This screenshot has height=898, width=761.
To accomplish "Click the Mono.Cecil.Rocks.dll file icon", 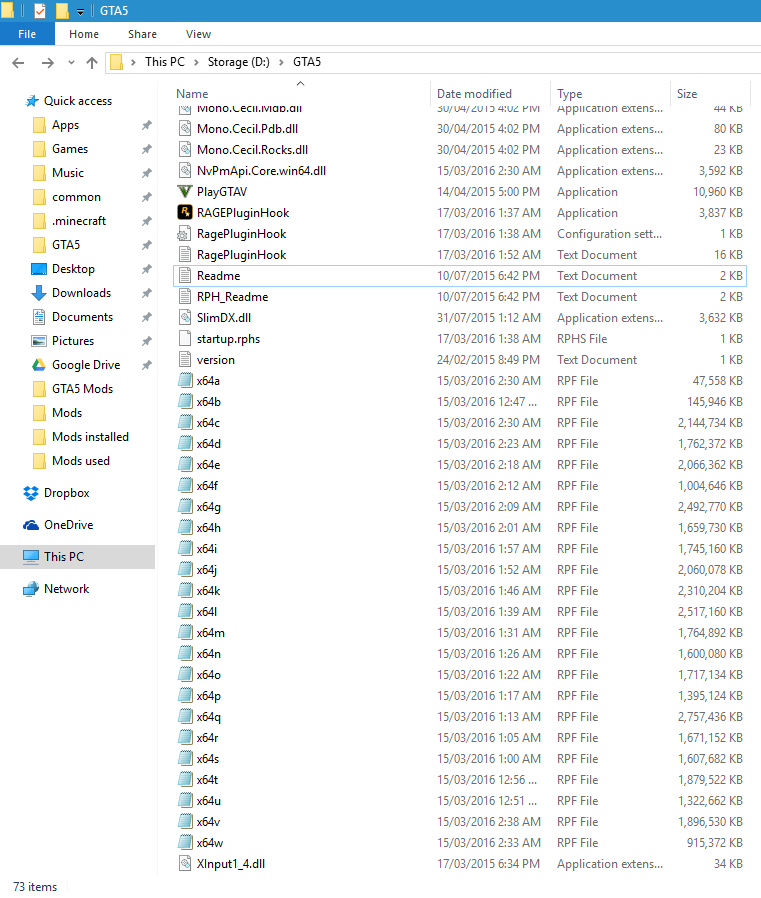I will coord(184,150).
